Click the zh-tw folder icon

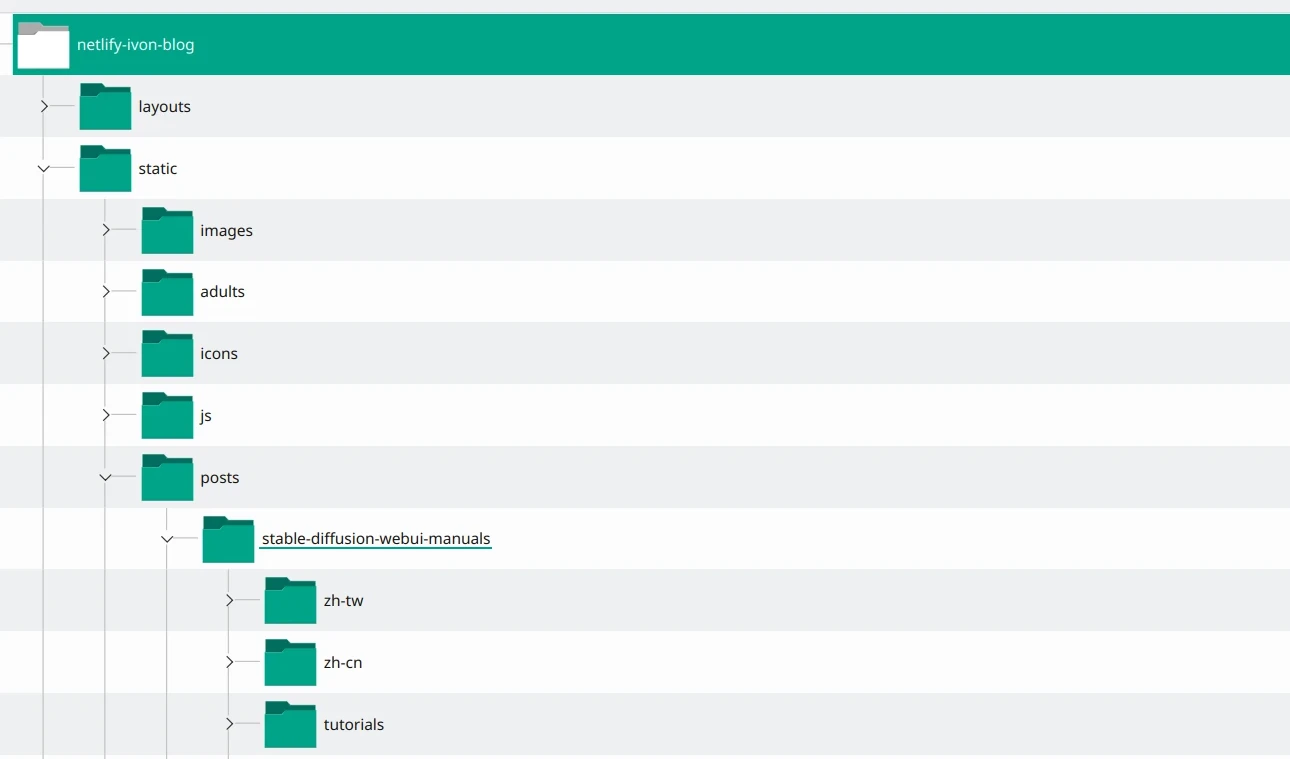pyautogui.click(x=290, y=601)
